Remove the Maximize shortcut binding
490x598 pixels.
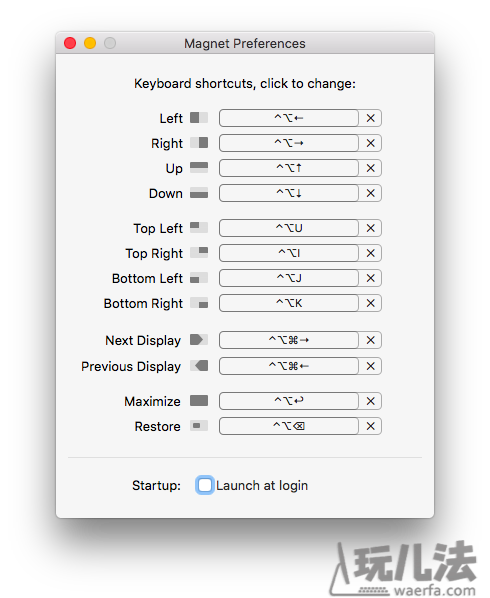370,401
